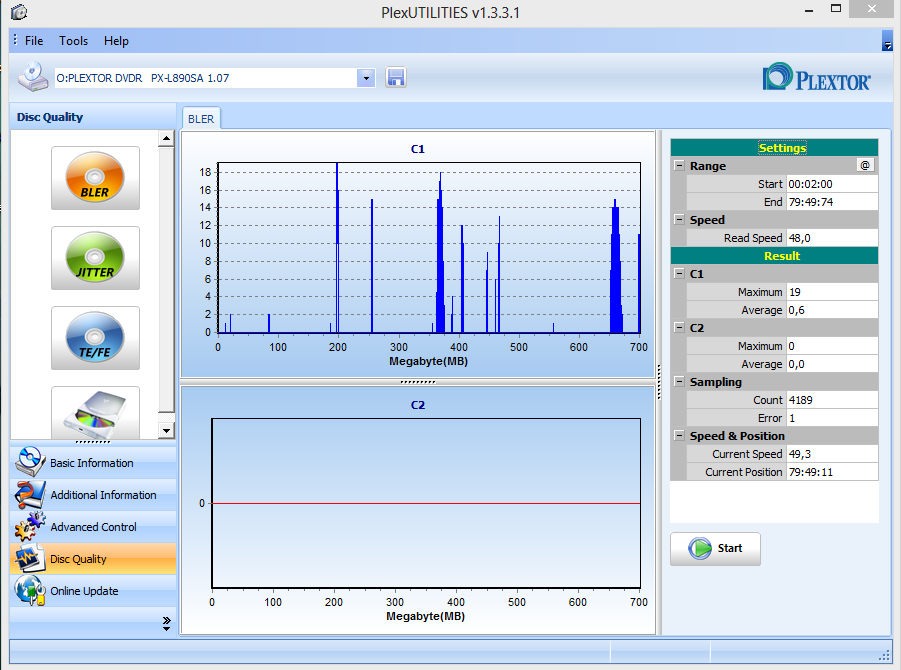Click the PlexUTILITIES app icon in title bar
901x670 pixels.
pyautogui.click(x=19, y=11)
